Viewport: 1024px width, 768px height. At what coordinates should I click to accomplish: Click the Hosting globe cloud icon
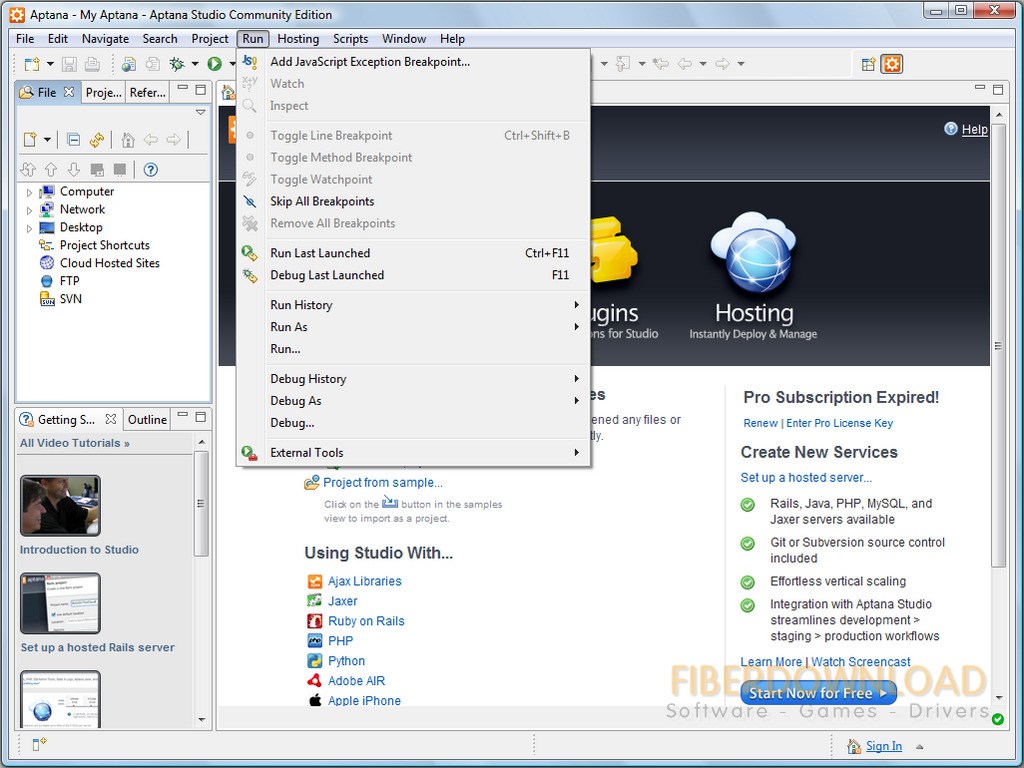click(753, 253)
